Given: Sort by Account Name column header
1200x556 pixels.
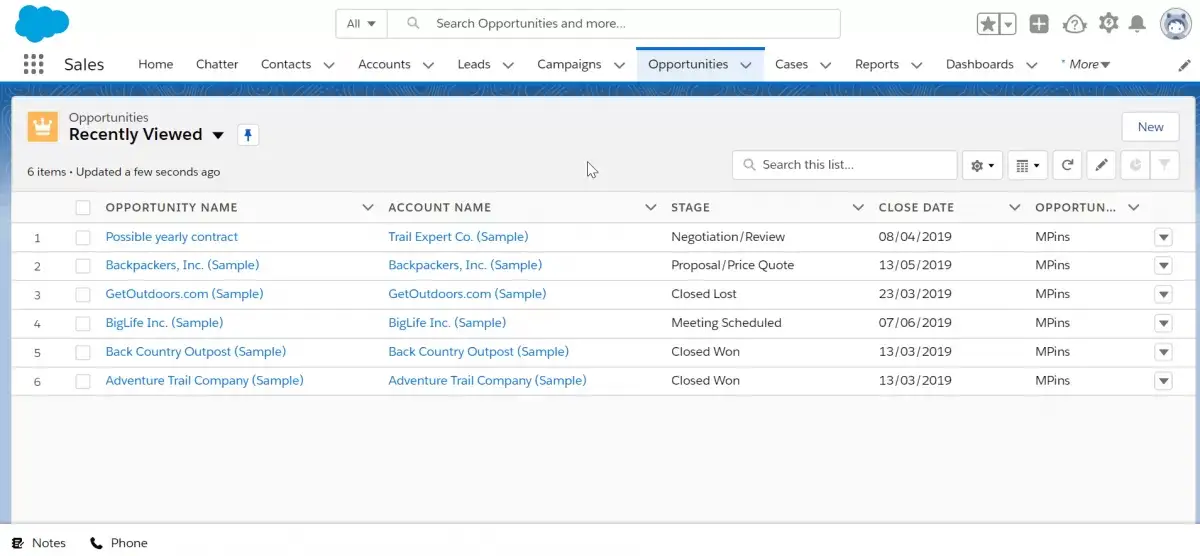Looking at the screenshot, I should click(x=439, y=208).
